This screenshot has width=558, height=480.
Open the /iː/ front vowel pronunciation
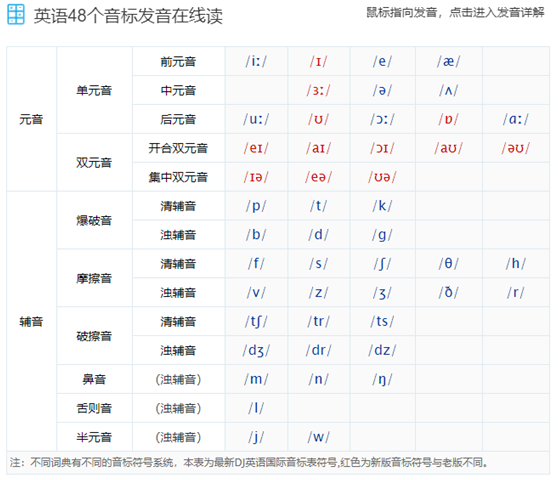[x=256, y=62]
